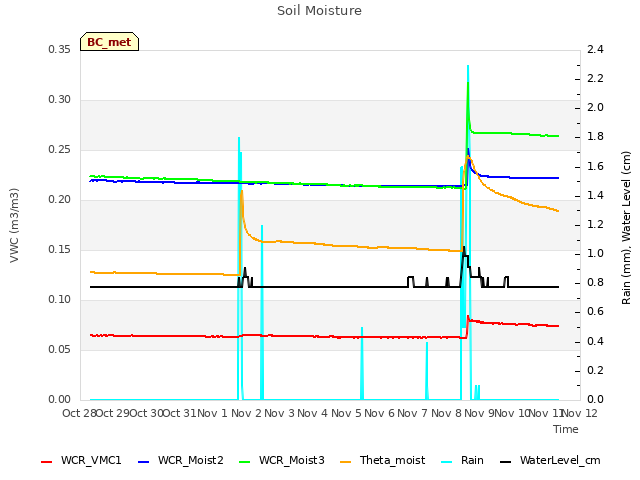This screenshot has height=480, width=640.
Task: Toggle the WCR_Moist3 legend entry
Action: (282, 460)
